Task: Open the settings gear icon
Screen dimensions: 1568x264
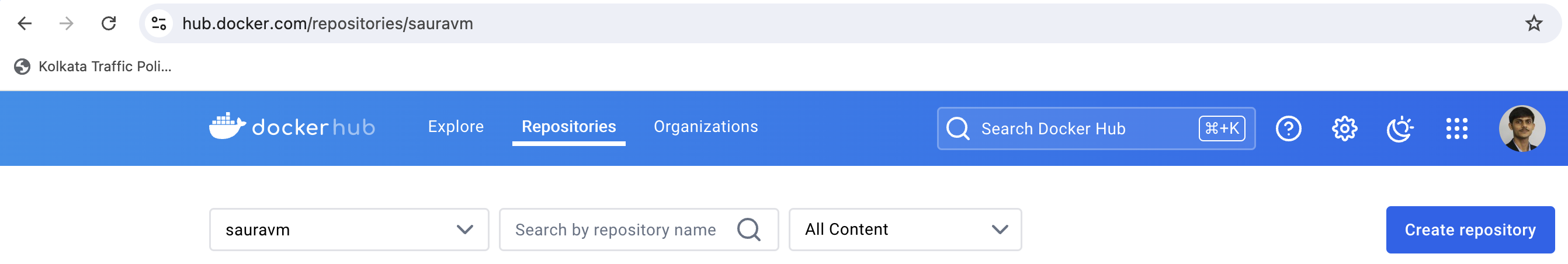Action: click(x=1344, y=128)
